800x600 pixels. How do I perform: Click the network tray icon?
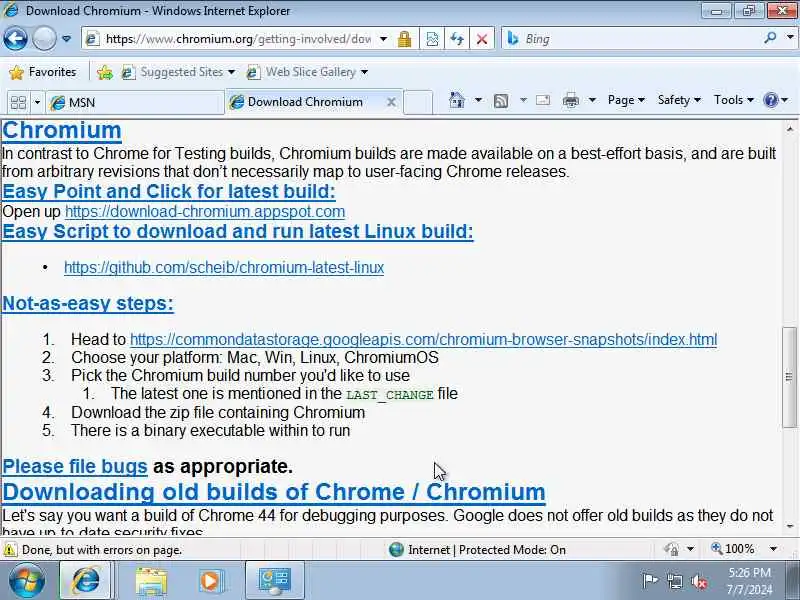click(x=675, y=581)
